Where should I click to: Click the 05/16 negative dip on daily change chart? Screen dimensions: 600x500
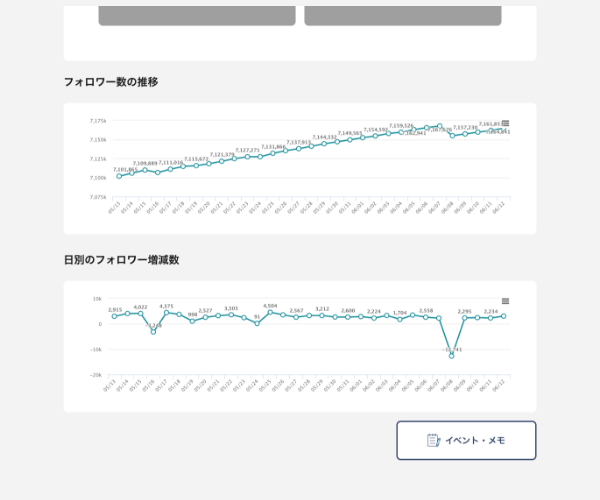click(x=154, y=331)
